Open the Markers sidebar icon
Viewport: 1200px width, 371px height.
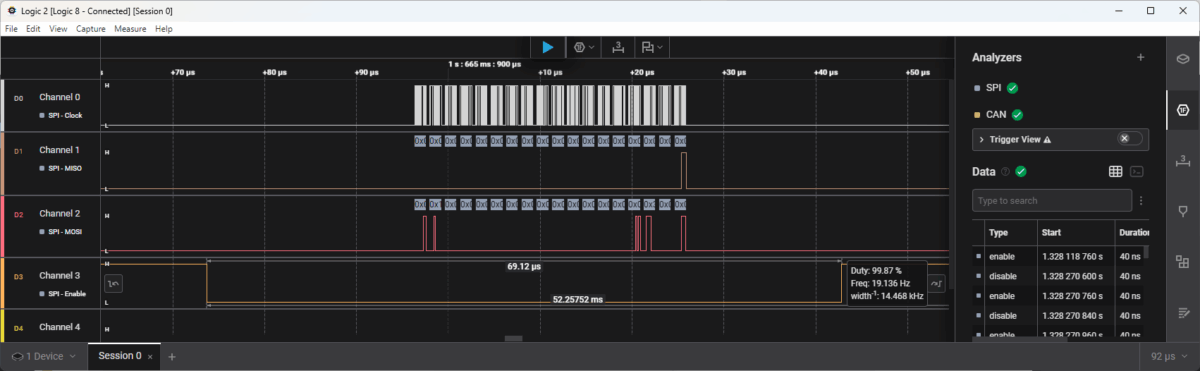(1183, 211)
